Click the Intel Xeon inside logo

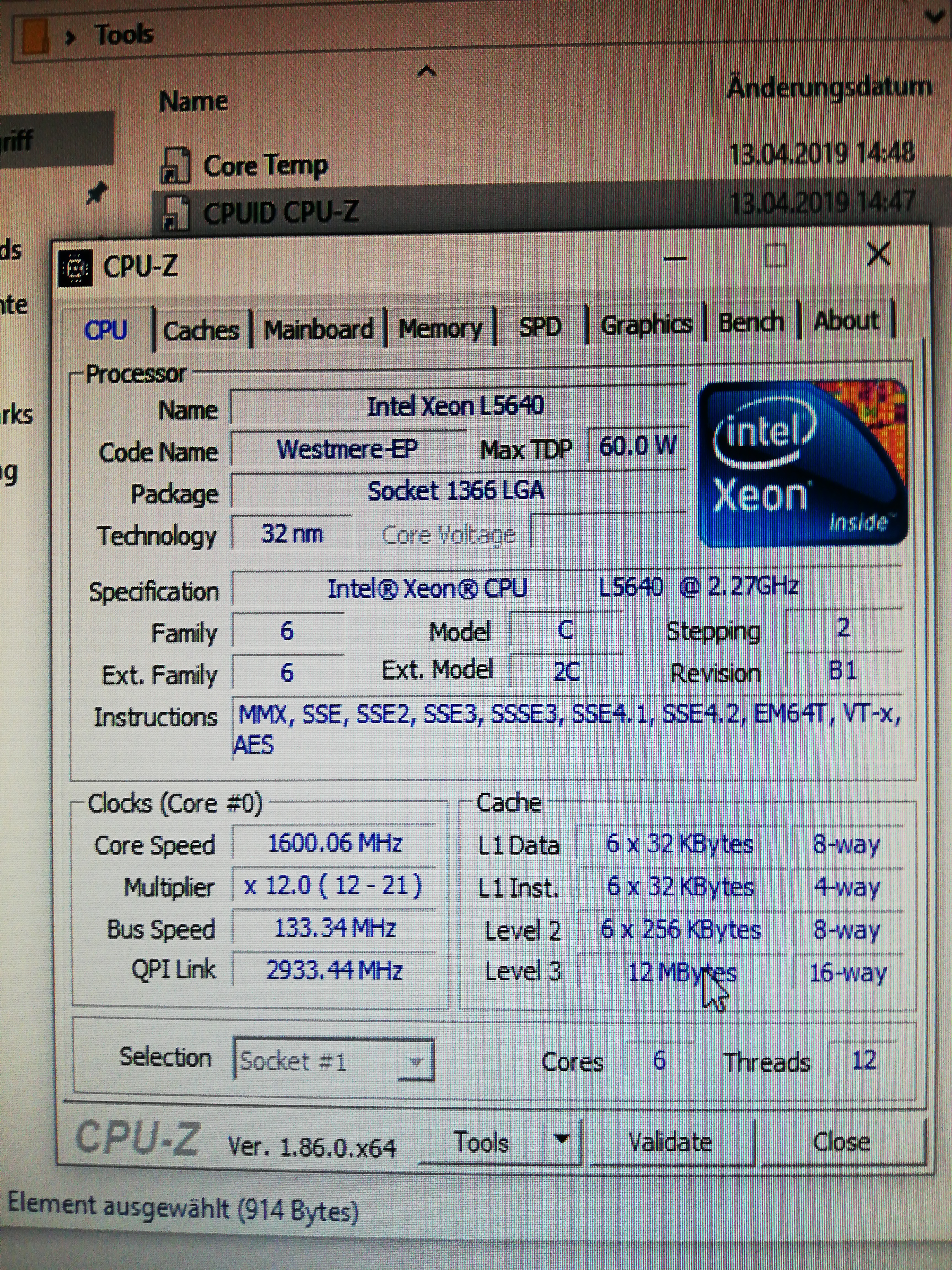coord(803,463)
